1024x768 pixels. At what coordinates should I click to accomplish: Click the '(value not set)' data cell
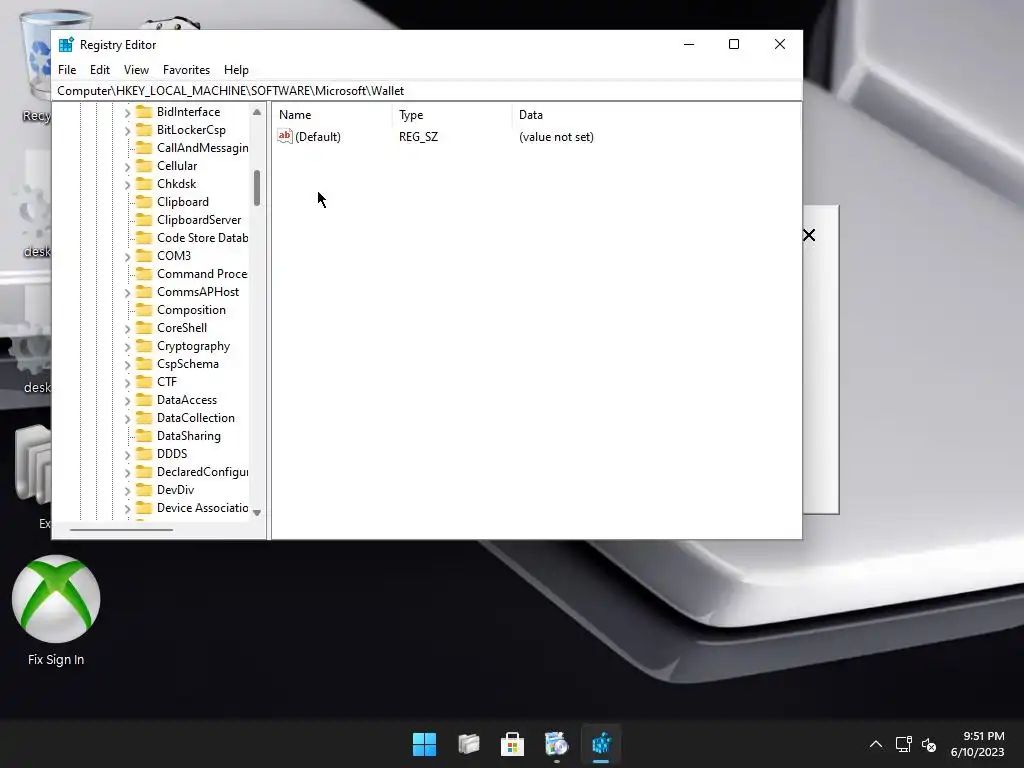[556, 136]
